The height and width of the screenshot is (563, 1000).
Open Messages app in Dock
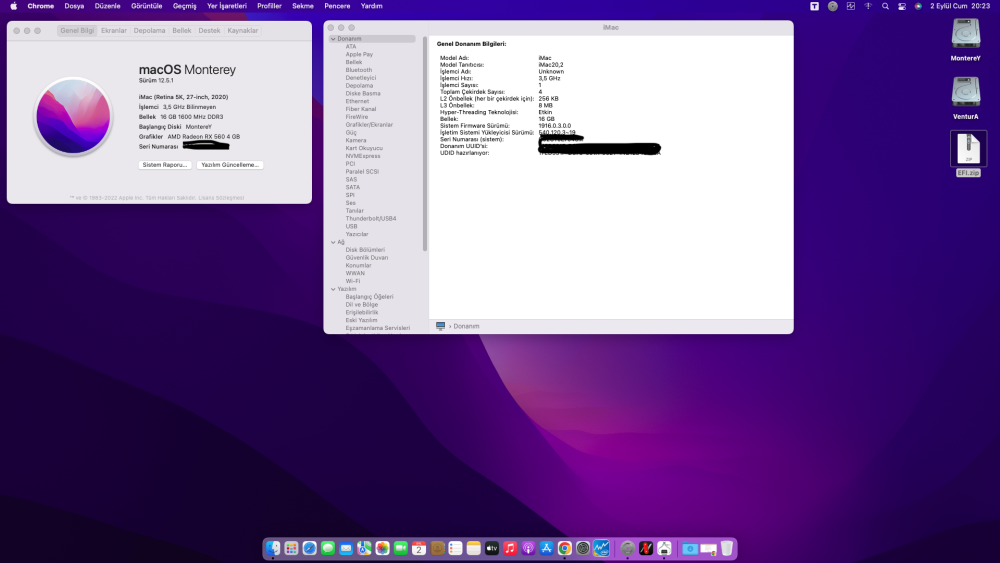[x=328, y=548]
